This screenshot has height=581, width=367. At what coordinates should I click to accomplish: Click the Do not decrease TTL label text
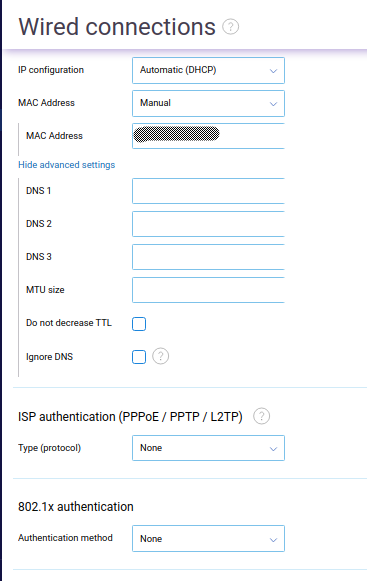pos(69,323)
